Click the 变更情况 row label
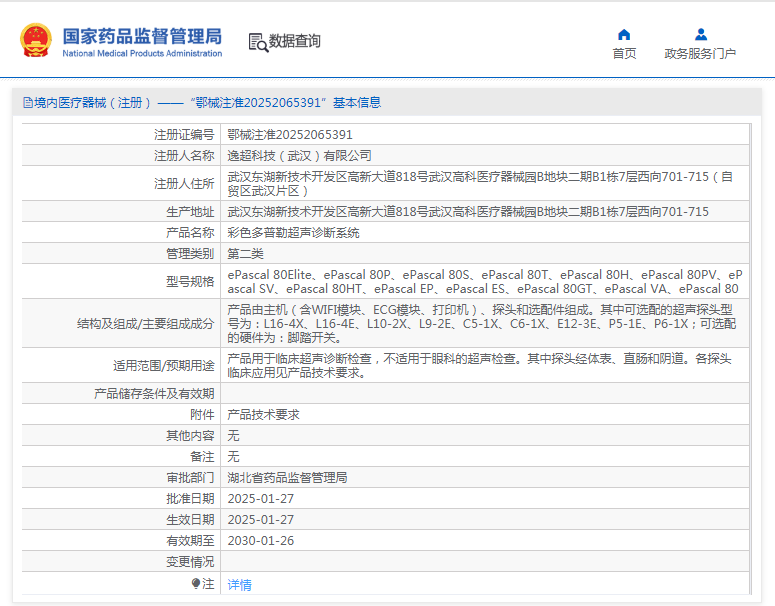Screen dimensions: 775x606 (190, 562)
